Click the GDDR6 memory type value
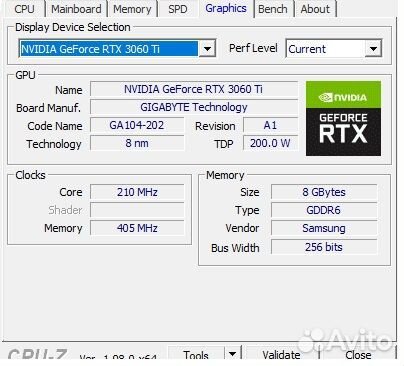 tap(324, 210)
